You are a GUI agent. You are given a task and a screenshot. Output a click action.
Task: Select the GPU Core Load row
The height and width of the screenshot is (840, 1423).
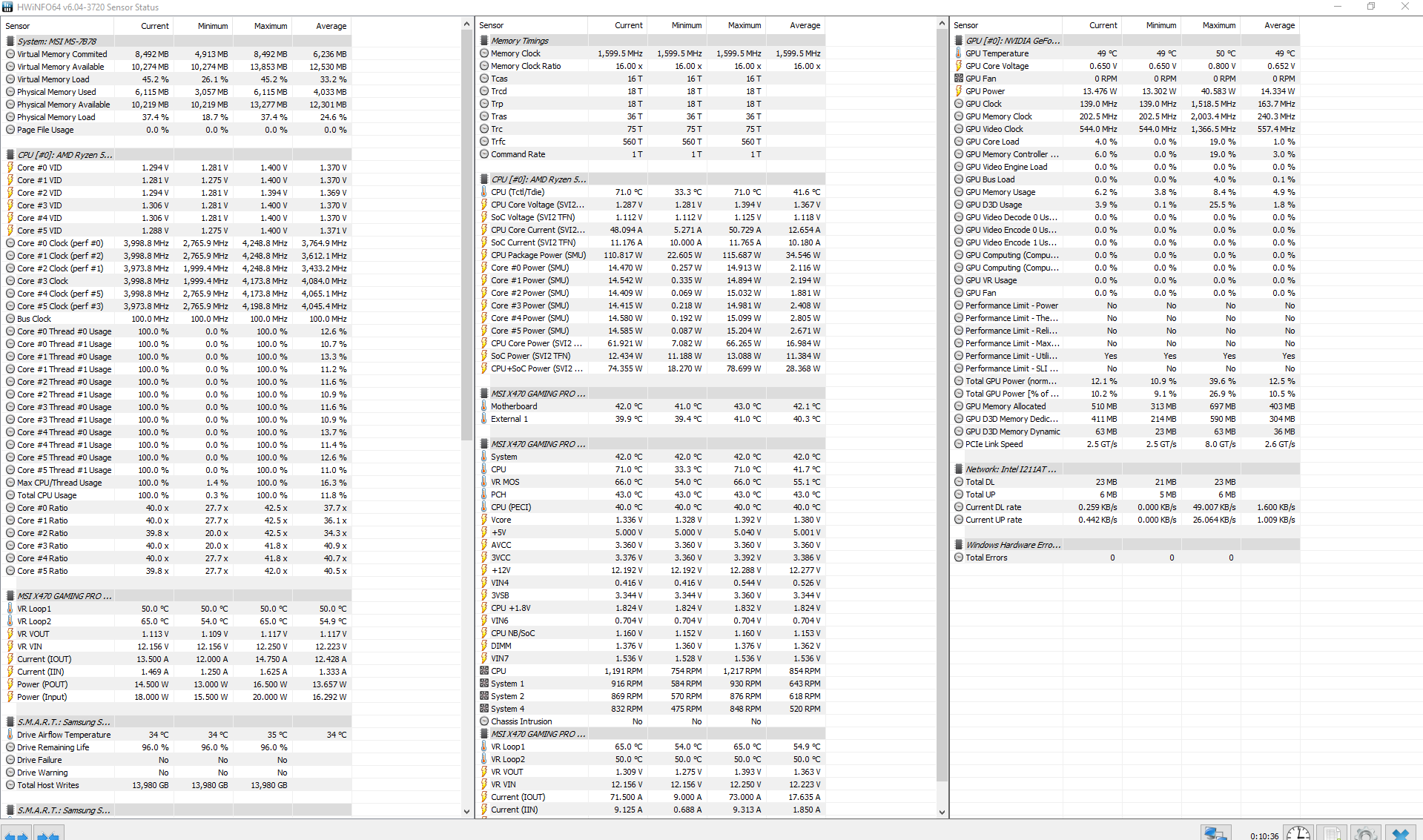coord(1125,142)
